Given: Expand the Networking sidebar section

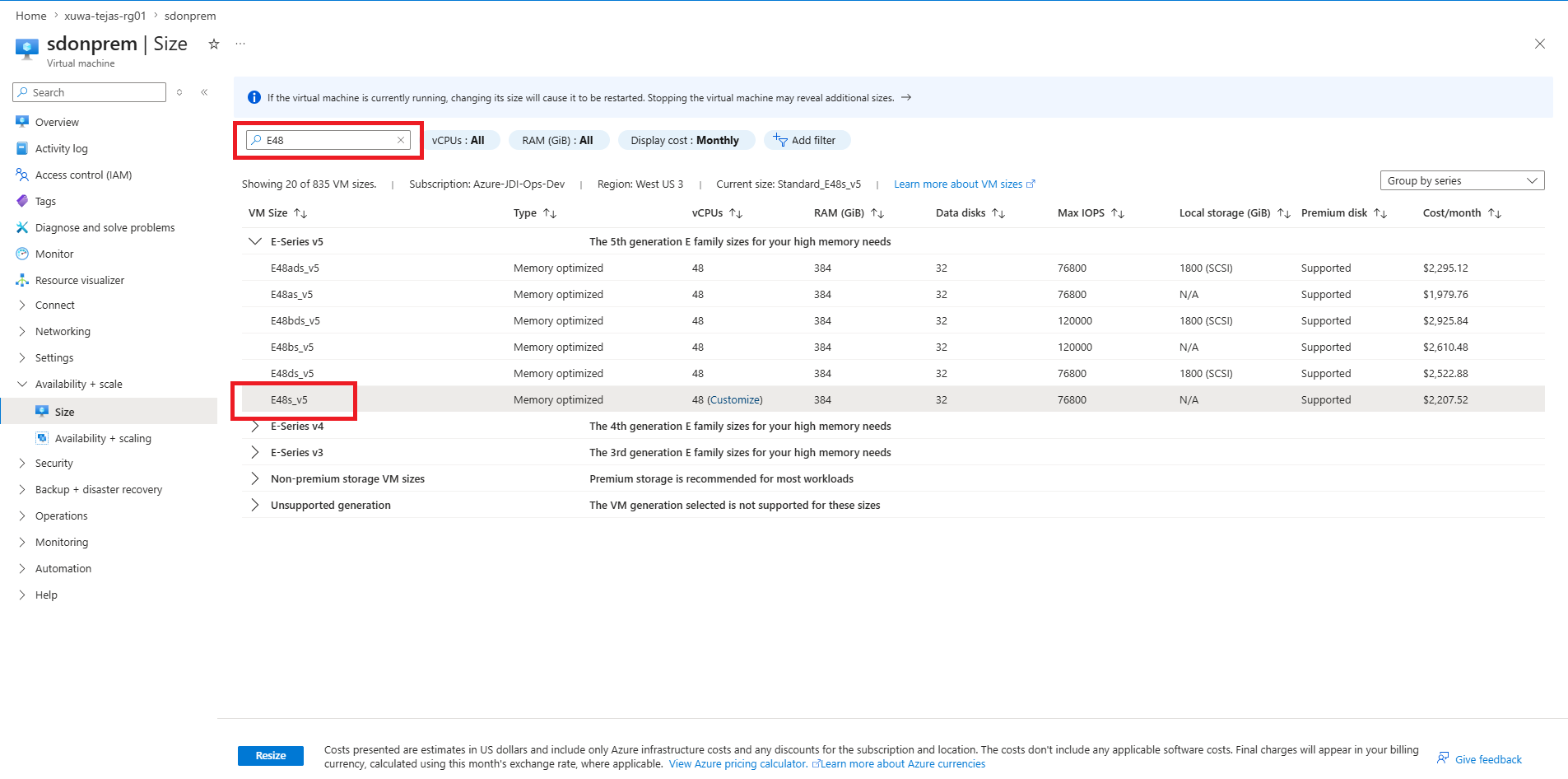Looking at the screenshot, I should [22, 331].
